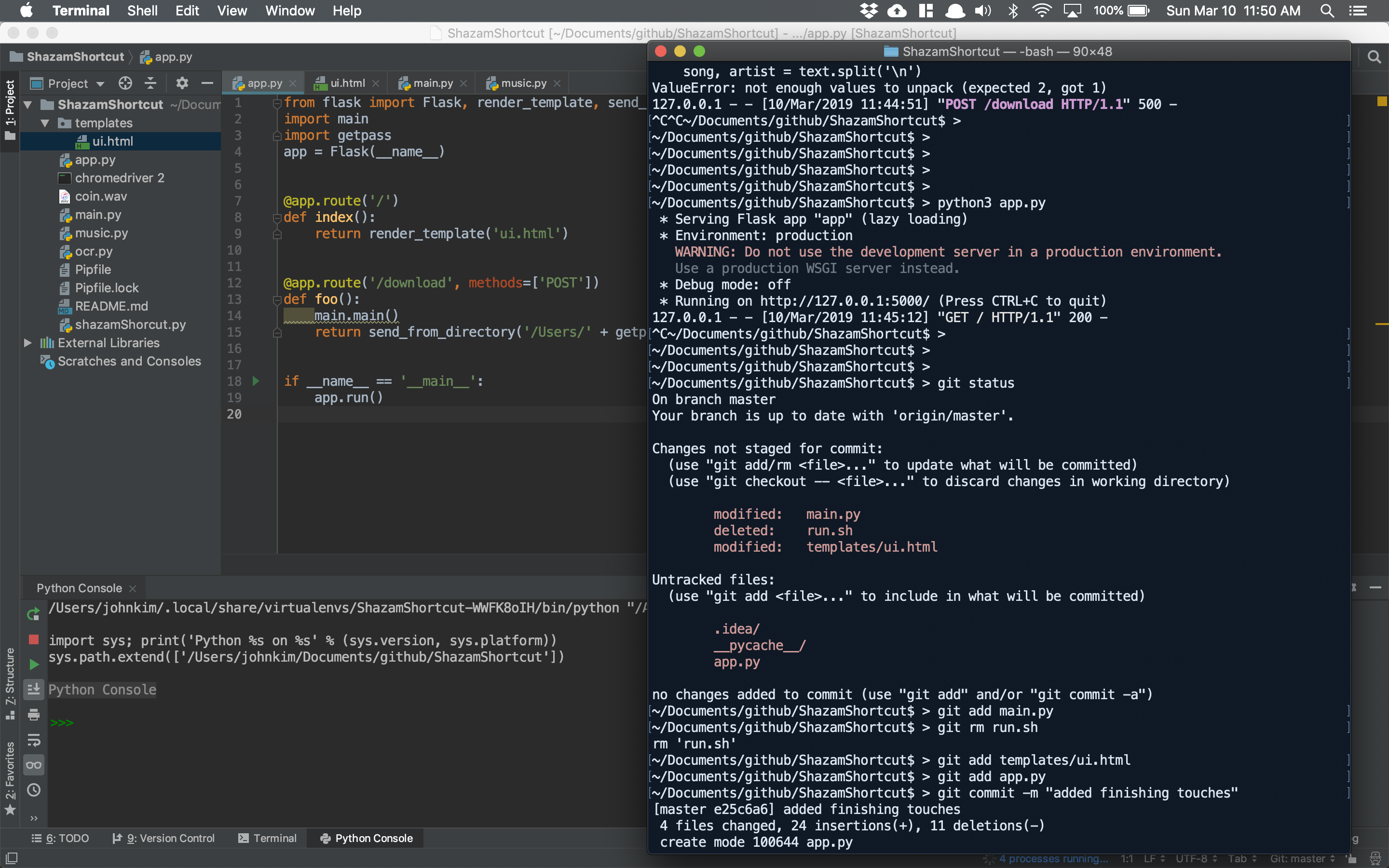Click the locate target icon in the Project panel

pos(125,83)
